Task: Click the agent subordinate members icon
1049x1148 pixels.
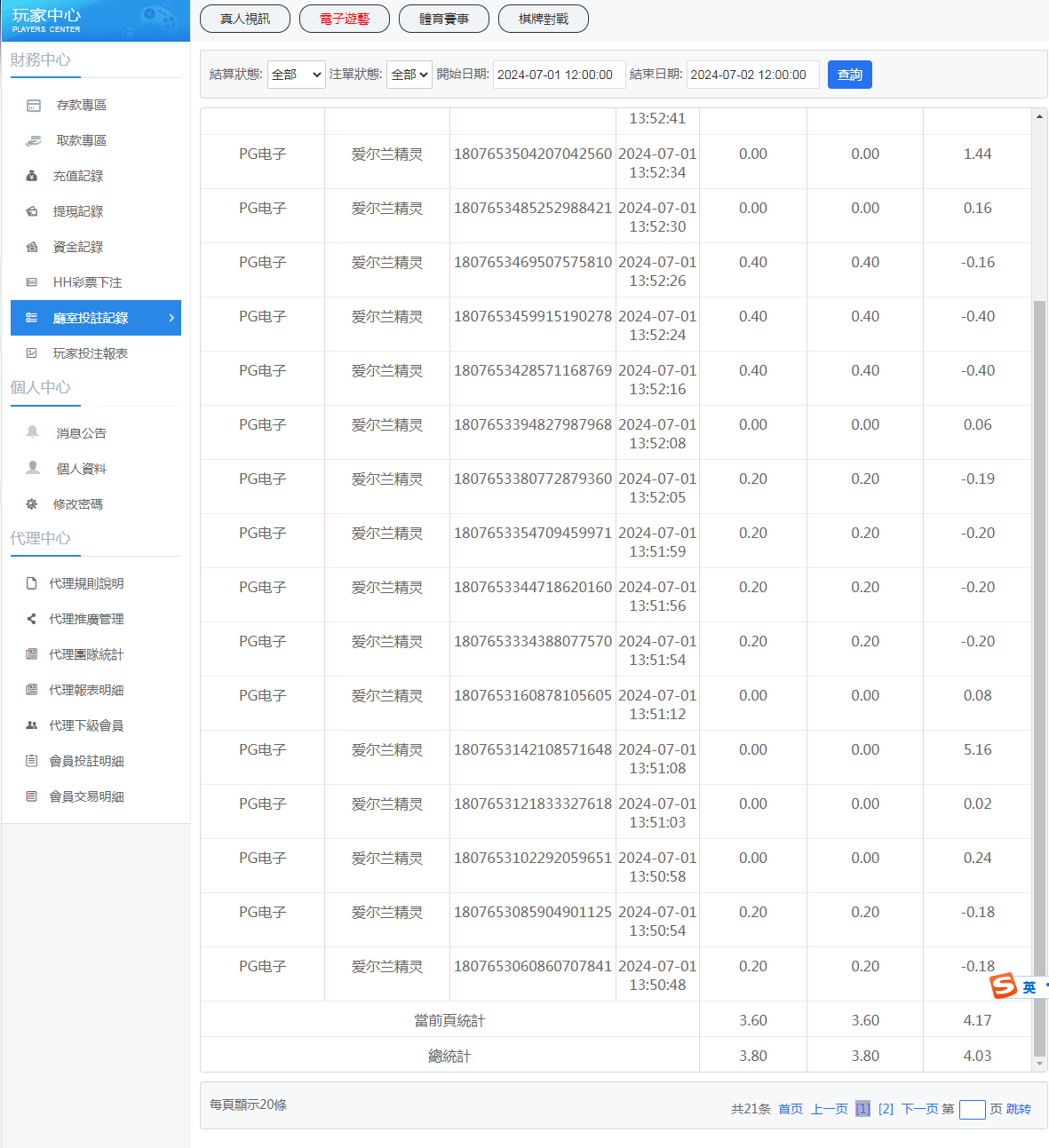Action: [x=32, y=725]
